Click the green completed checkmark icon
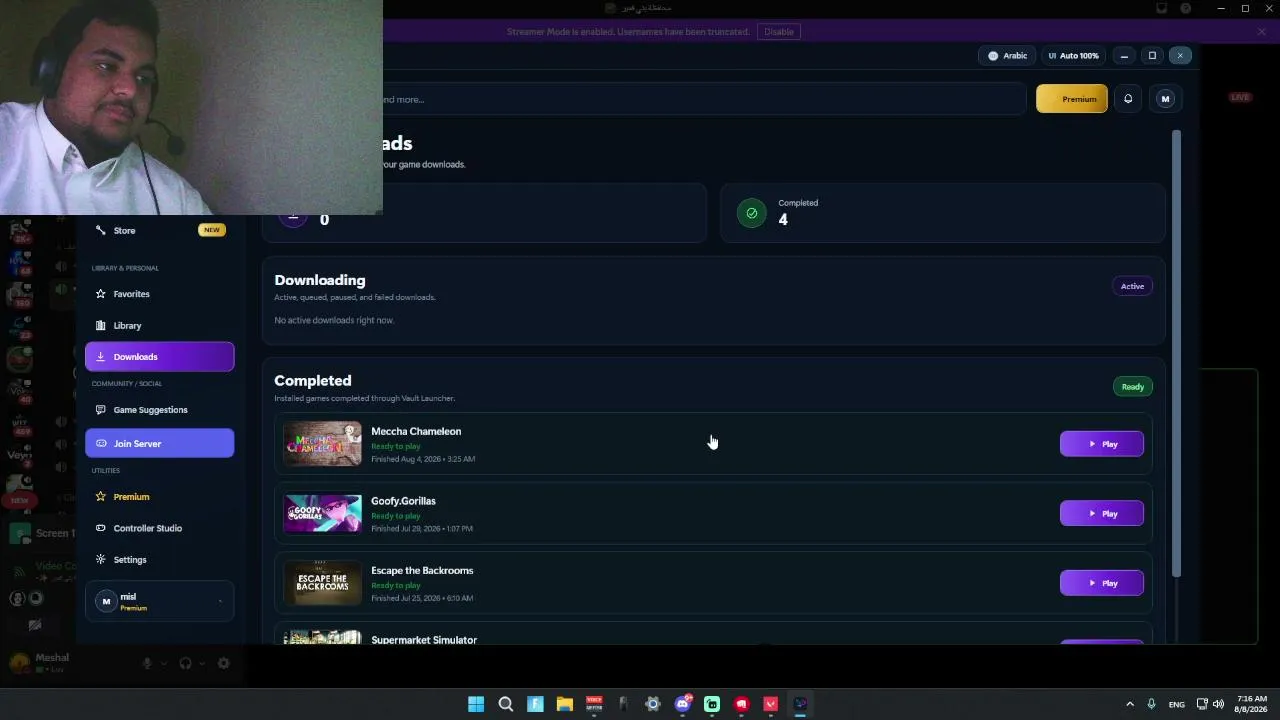Image resolution: width=1280 pixels, height=720 pixels. tap(752, 213)
